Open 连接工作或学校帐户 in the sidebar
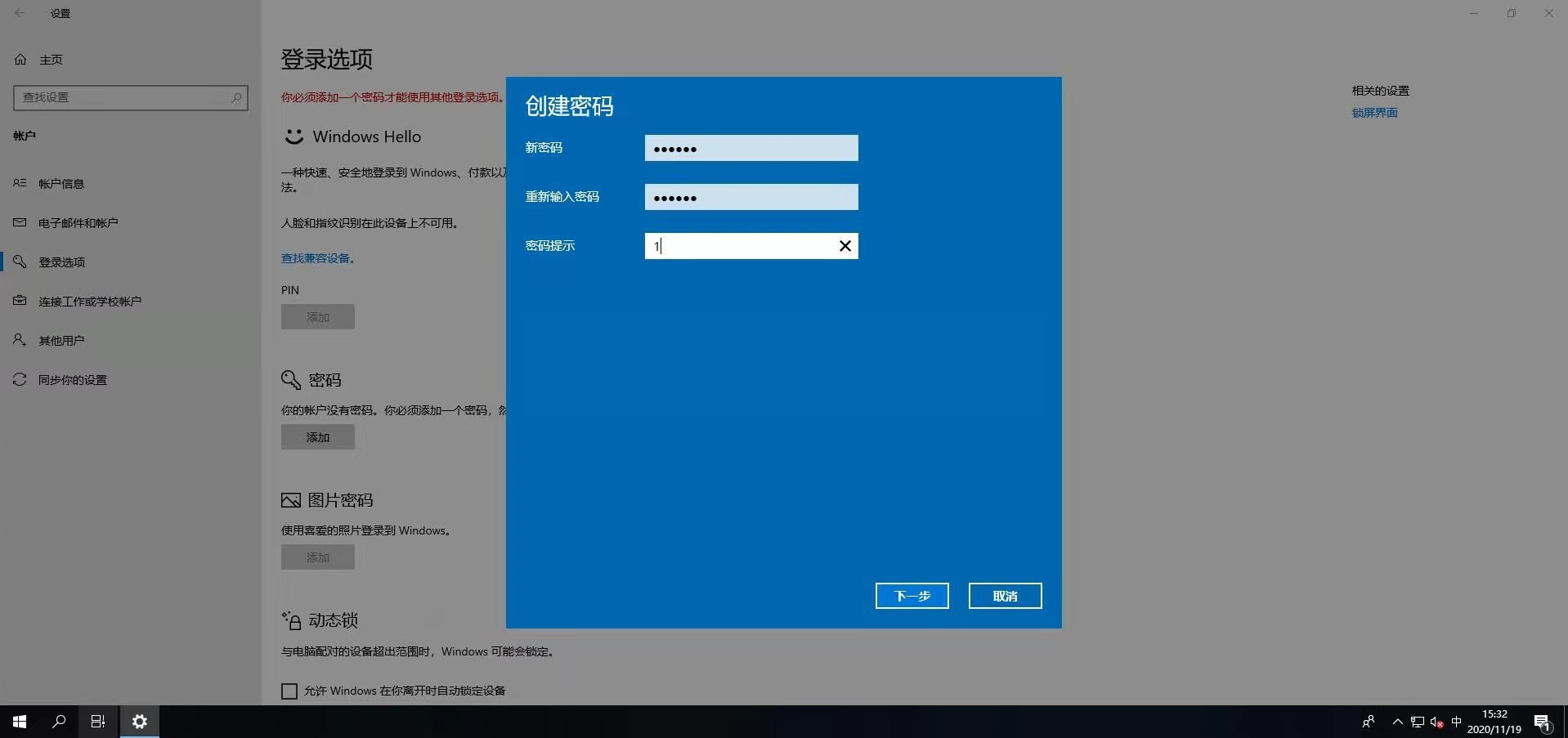1568x738 pixels. (90, 302)
